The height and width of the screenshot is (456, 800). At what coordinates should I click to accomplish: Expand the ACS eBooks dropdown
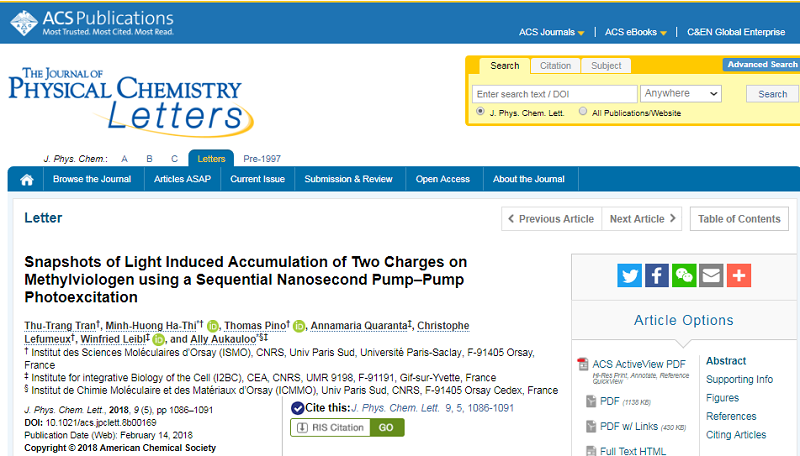(x=635, y=32)
